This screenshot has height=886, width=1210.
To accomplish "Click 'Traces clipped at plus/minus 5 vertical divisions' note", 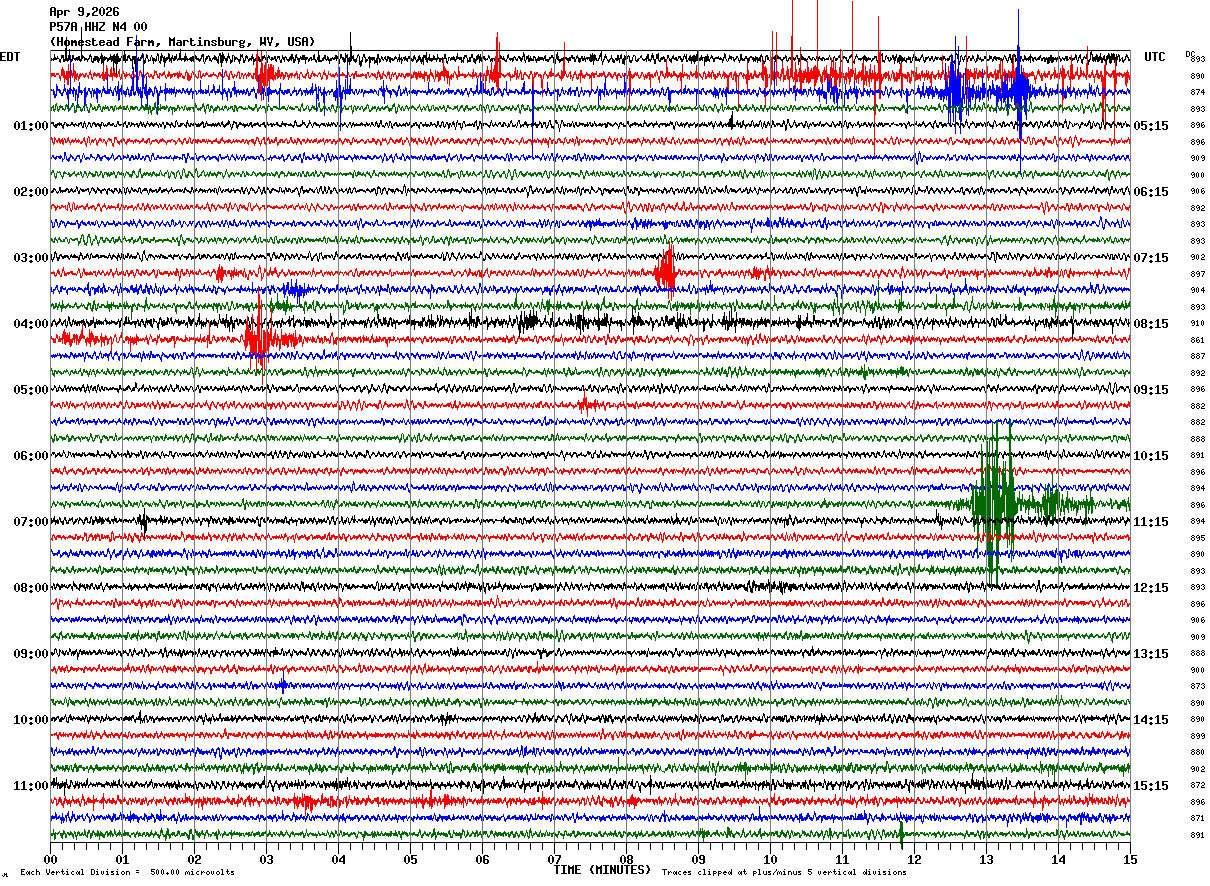I will 784,872.
